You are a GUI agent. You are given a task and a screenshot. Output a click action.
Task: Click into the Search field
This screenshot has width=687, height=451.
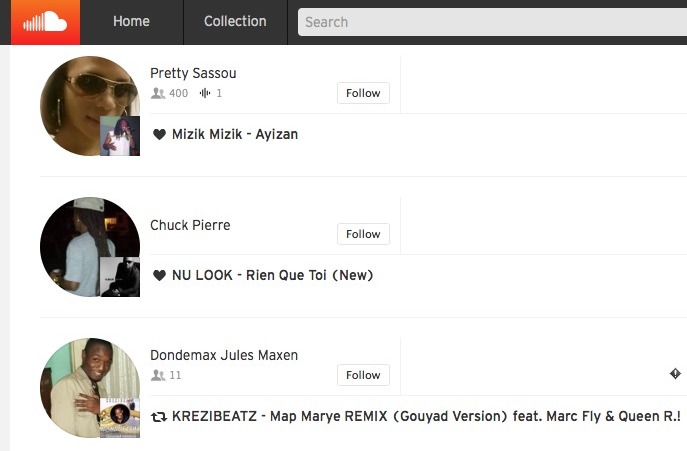[x=492, y=22]
